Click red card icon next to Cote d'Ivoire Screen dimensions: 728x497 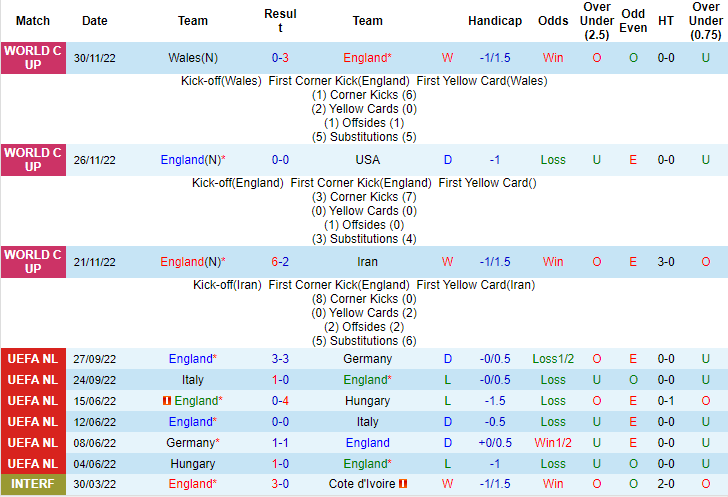(403, 484)
